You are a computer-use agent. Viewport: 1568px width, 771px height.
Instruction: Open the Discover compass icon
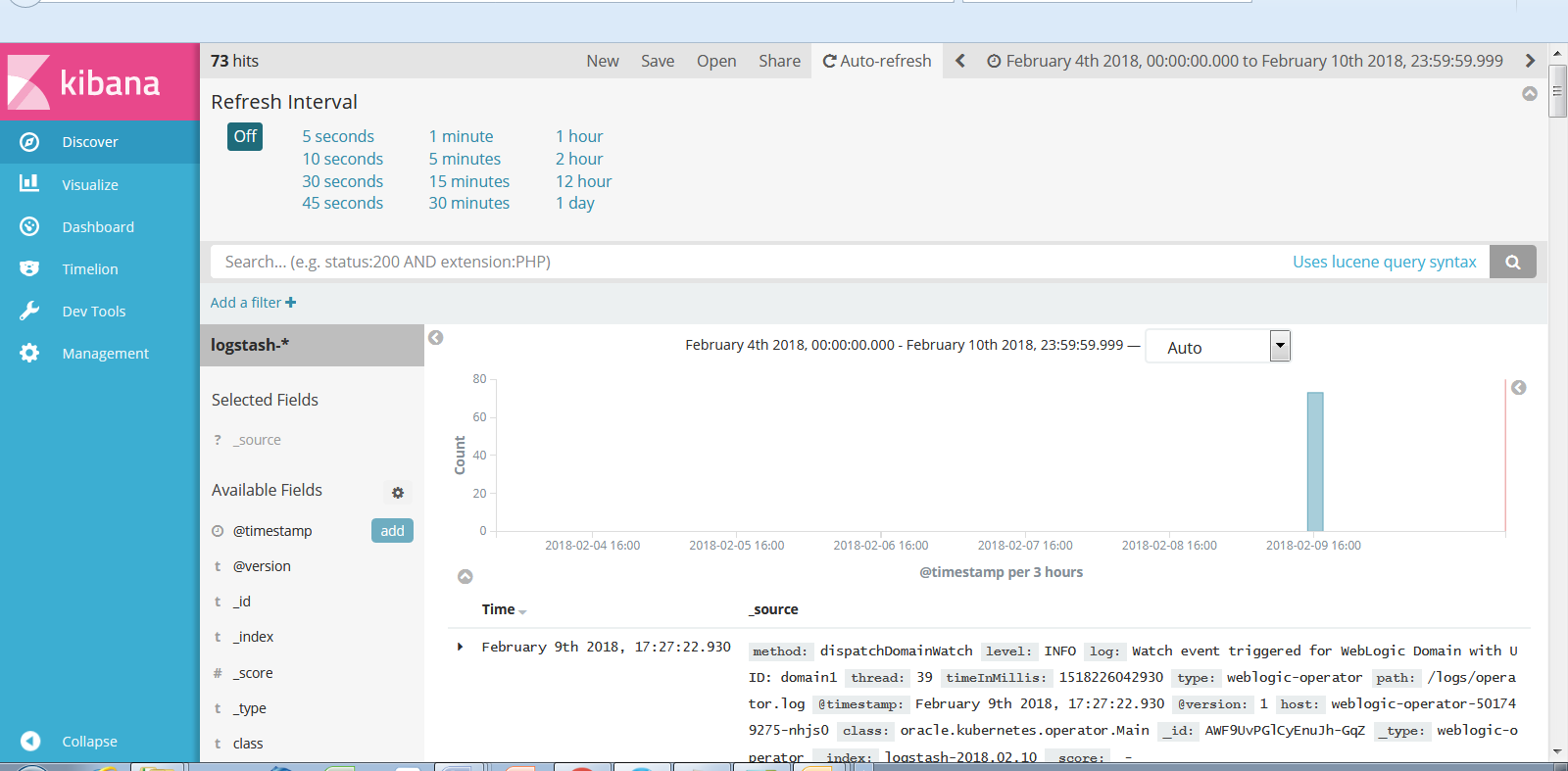point(29,142)
